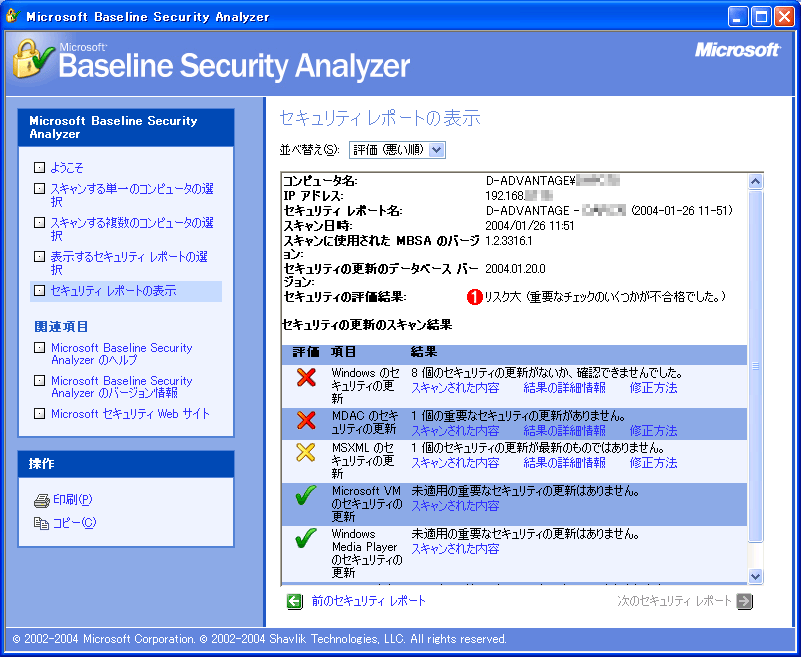This screenshot has height=657, width=801.
Task: Click the リスク大 assessment result text
Action: 605,297
